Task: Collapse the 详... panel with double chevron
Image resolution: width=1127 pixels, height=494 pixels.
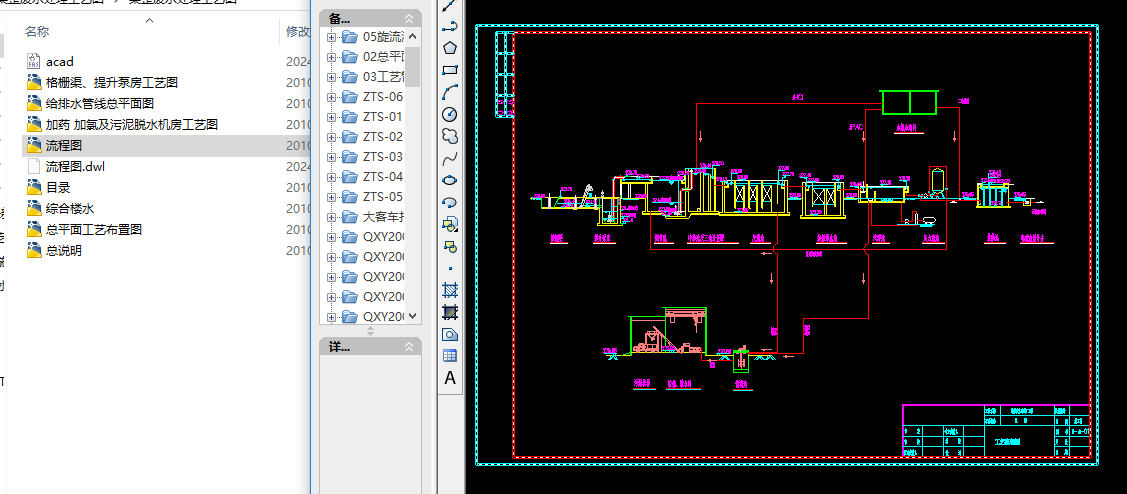Action: (x=409, y=347)
